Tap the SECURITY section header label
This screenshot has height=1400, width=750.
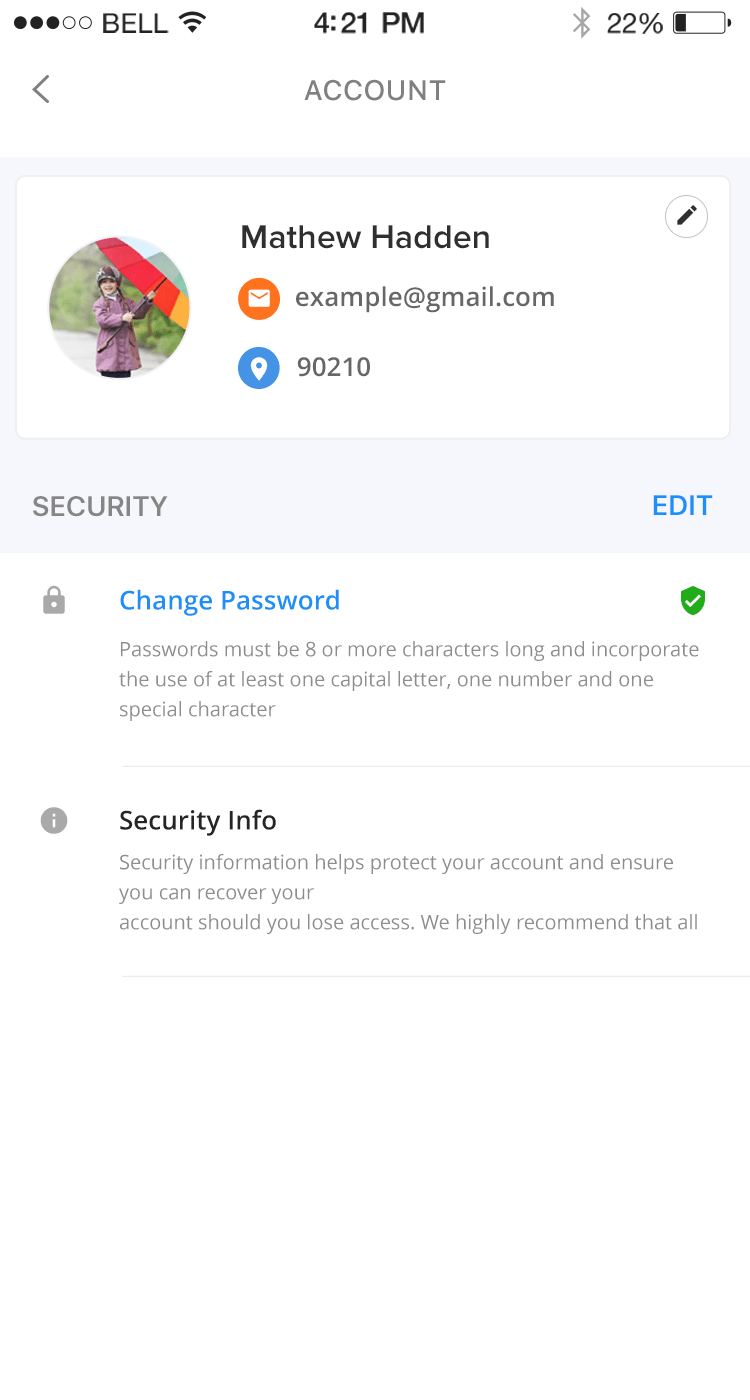tap(99, 506)
